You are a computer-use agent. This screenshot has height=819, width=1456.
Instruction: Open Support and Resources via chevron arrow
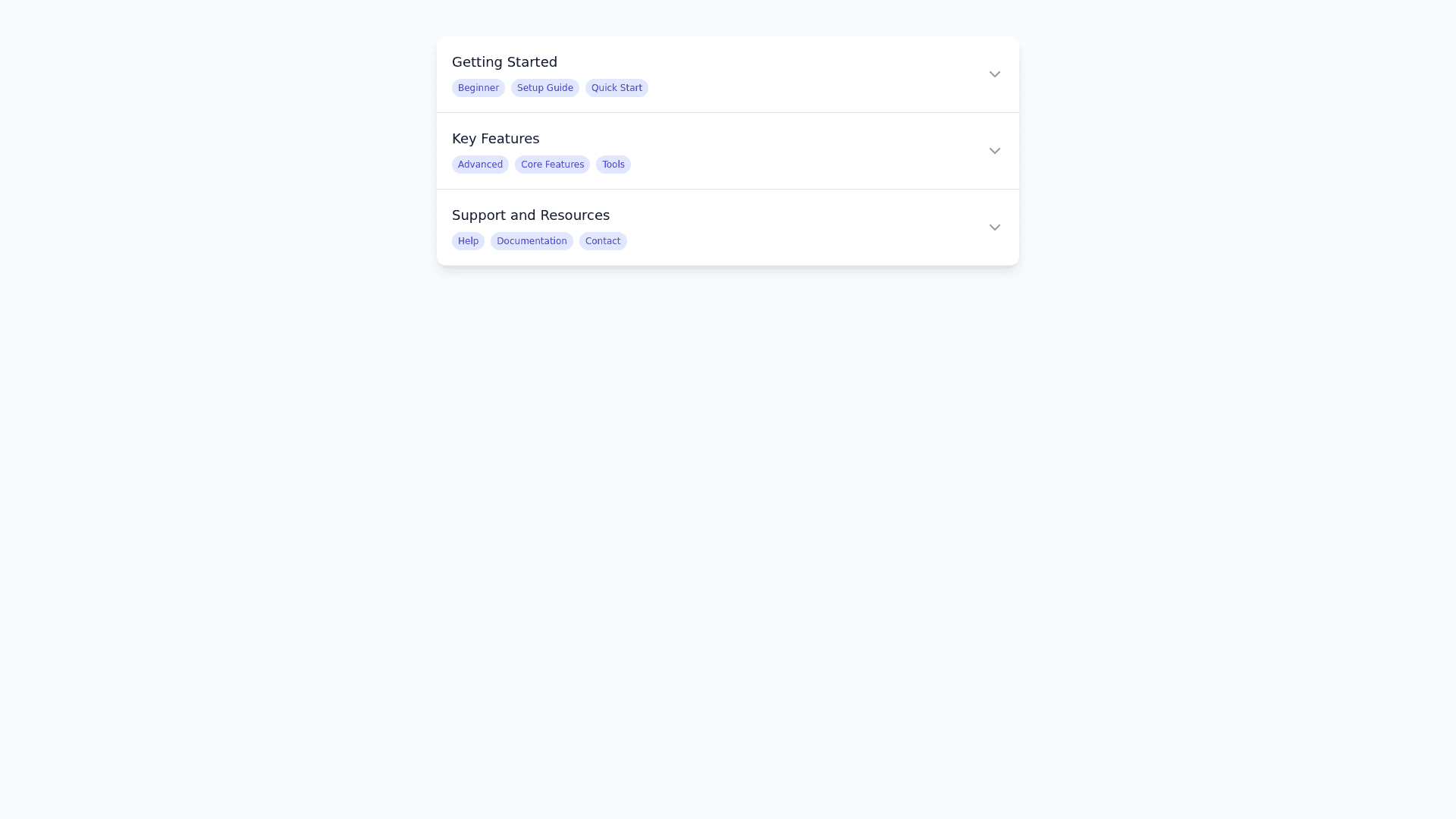(x=994, y=227)
